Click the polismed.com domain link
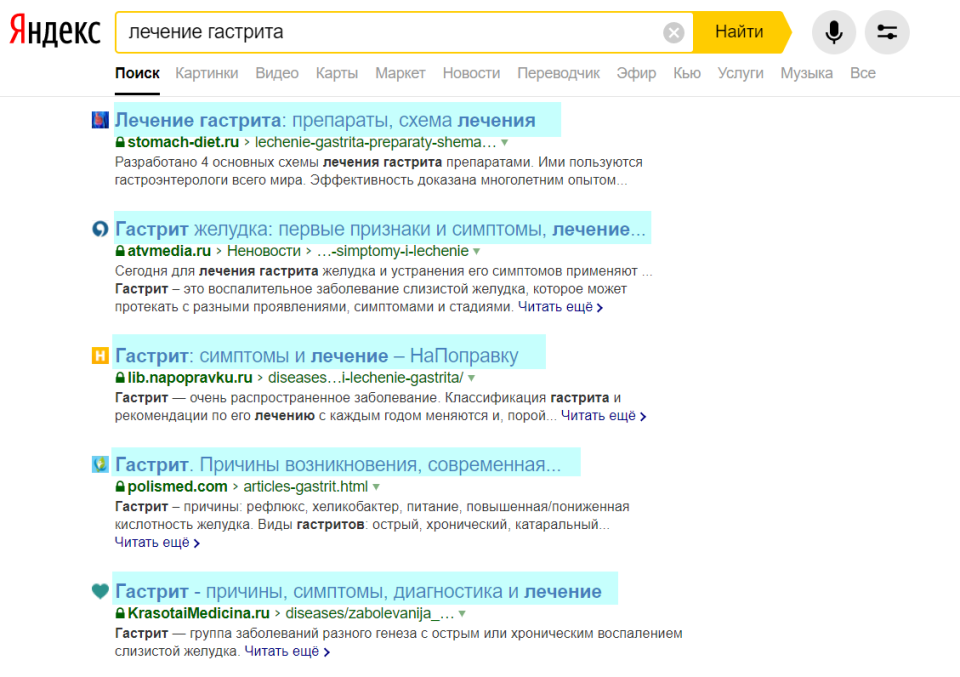960x677 pixels. pyautogui.click(x=177, y=487)
